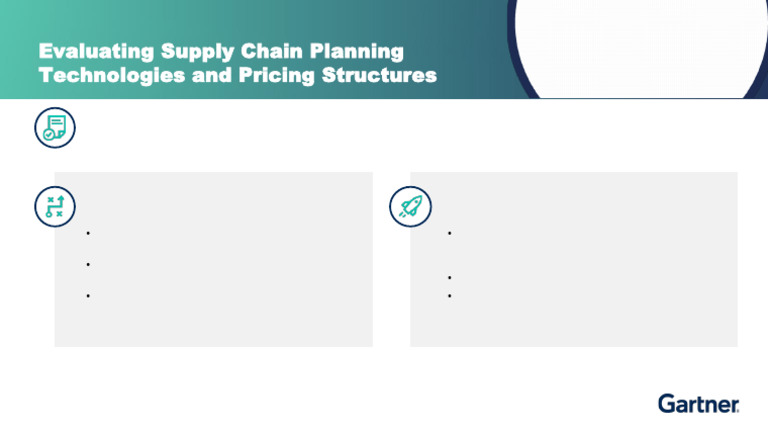Click the document with checkmark icon
Screen dimensions: 768x433
coord(55,128)
